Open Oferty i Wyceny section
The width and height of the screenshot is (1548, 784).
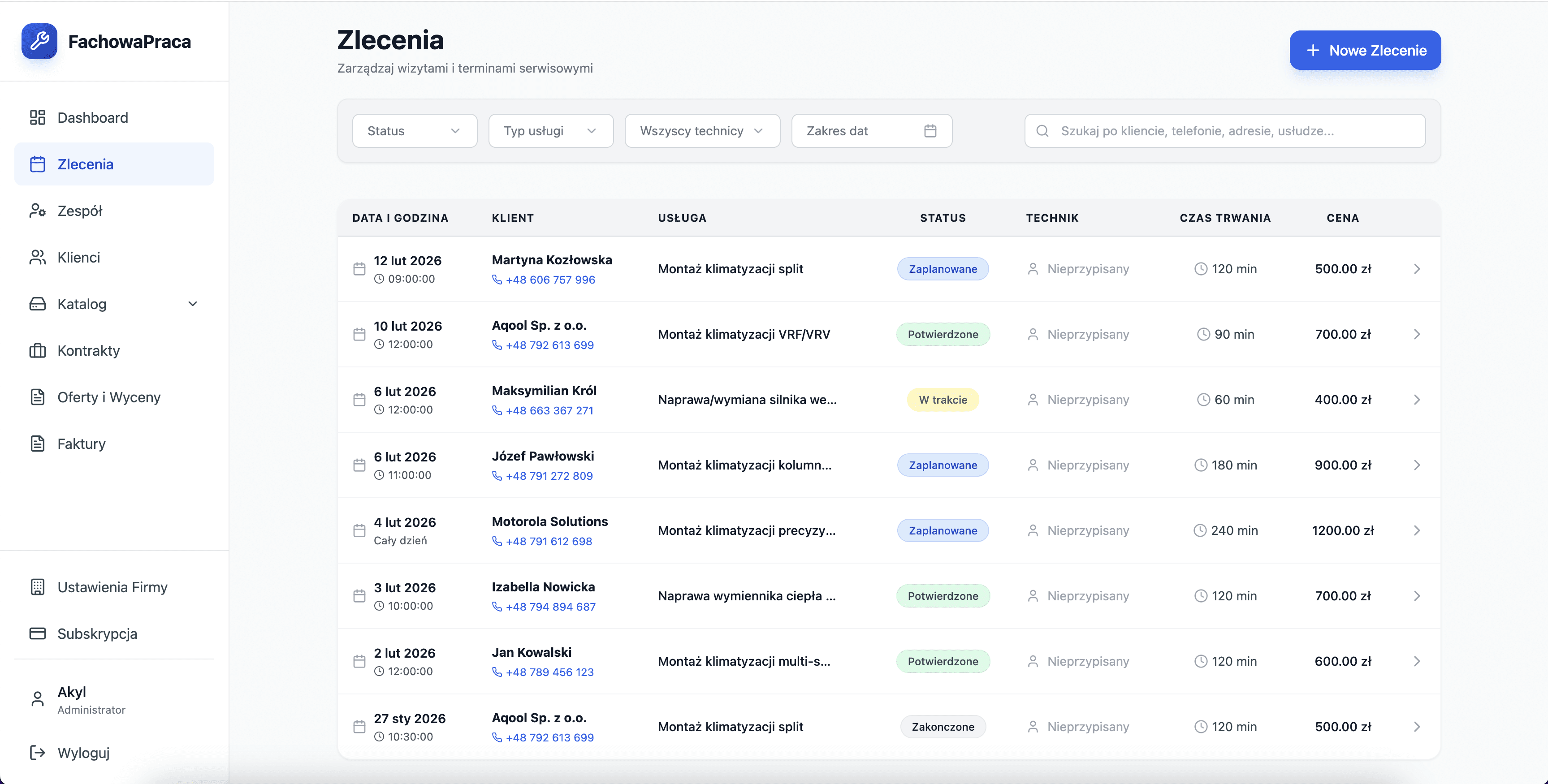point(109,397)
